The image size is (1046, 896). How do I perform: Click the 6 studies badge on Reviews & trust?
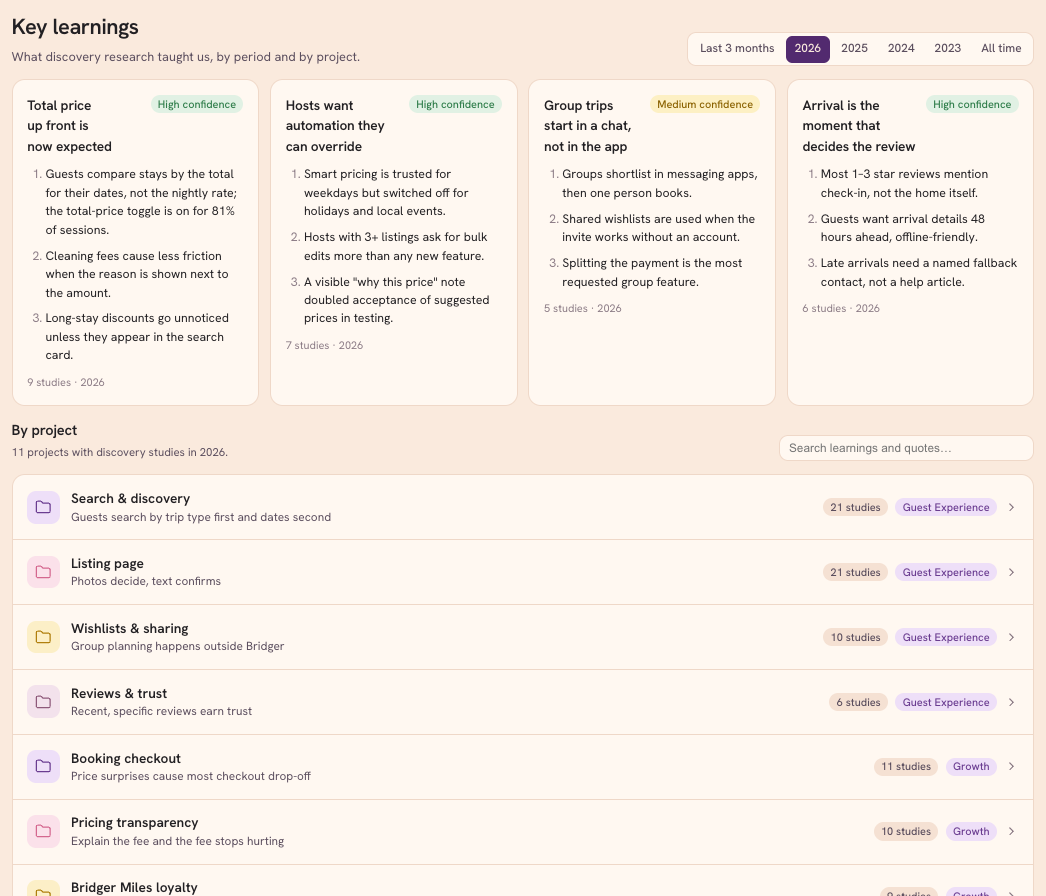point(859,703)
